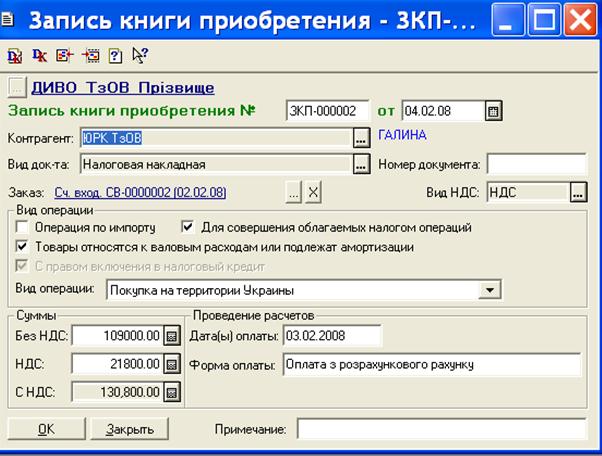The width and height of the screenshot is (602, 456).
Task: Click the Без НДС amount field 109000.00
Action: click(117, 336)
